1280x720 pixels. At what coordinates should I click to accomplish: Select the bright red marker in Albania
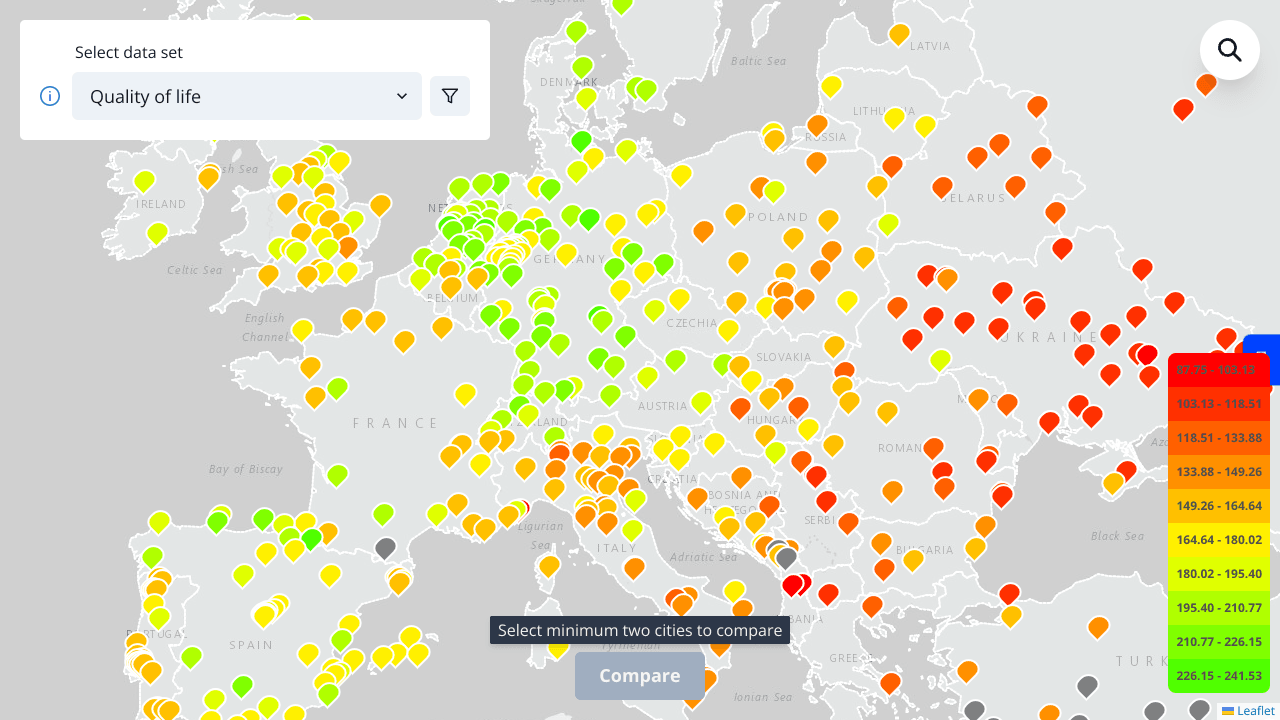click(792, 584)
